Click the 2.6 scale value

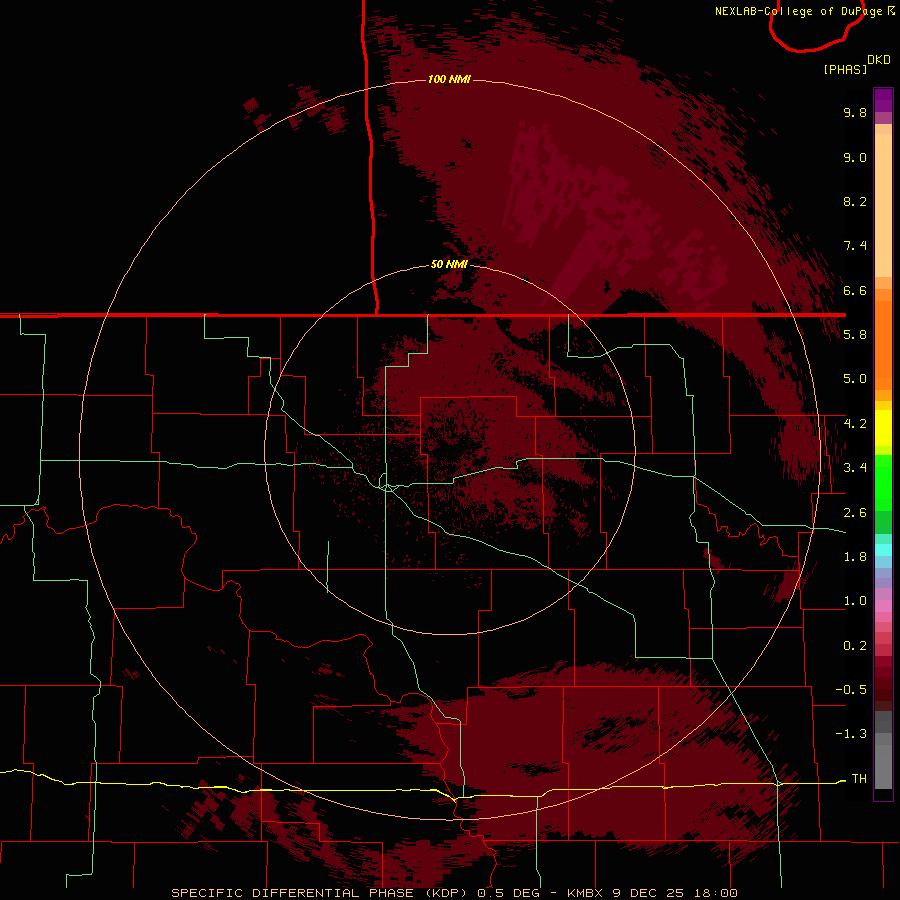(855, 512)
